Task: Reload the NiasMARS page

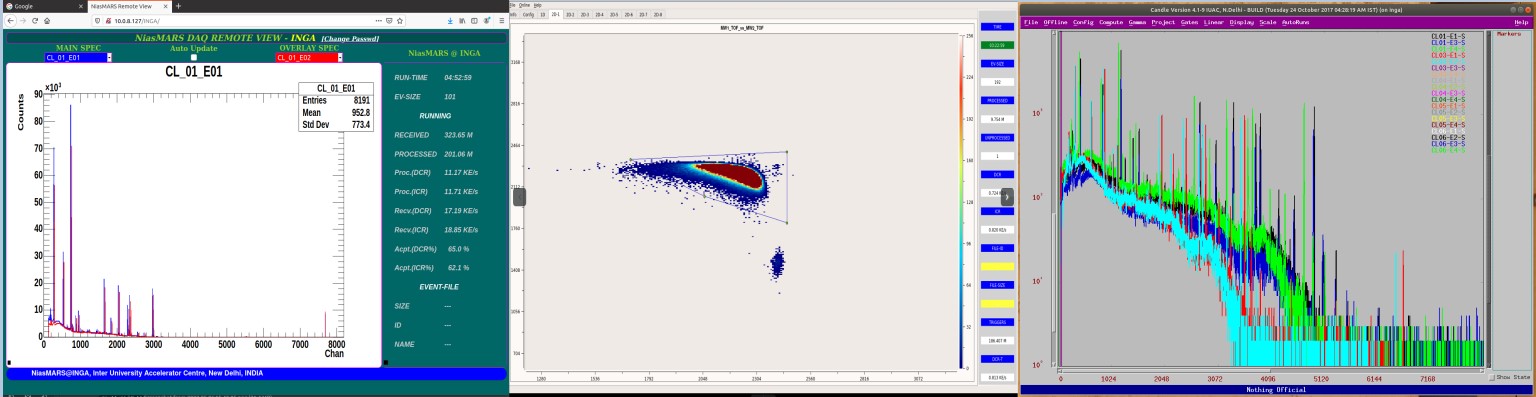Action: [35, 20]
